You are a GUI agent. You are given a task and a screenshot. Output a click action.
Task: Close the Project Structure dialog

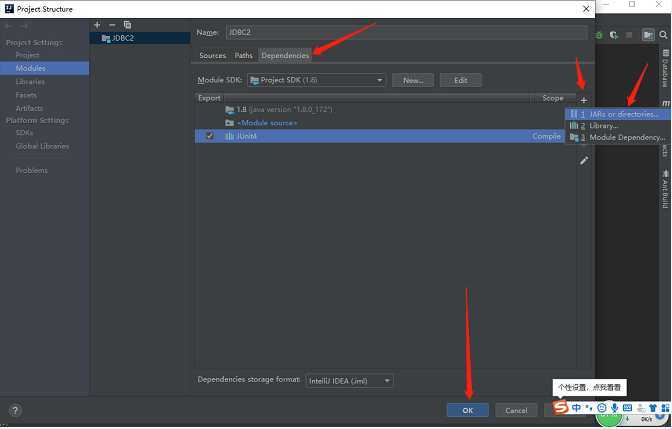pos(586,9)
